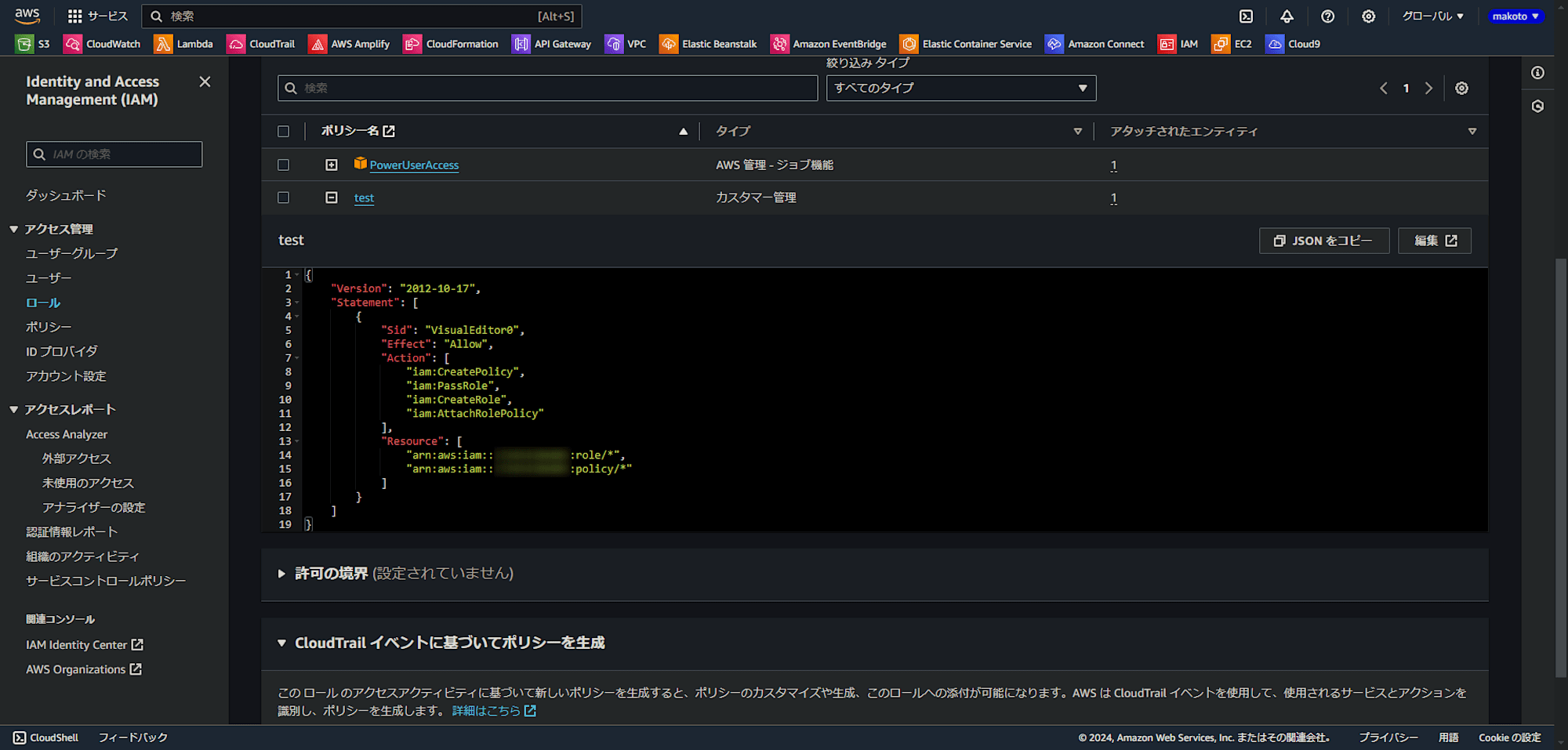The height and width of the screenshot is (750, 1568).
Task: Open VPC shortcut
Action: [626, 44]
